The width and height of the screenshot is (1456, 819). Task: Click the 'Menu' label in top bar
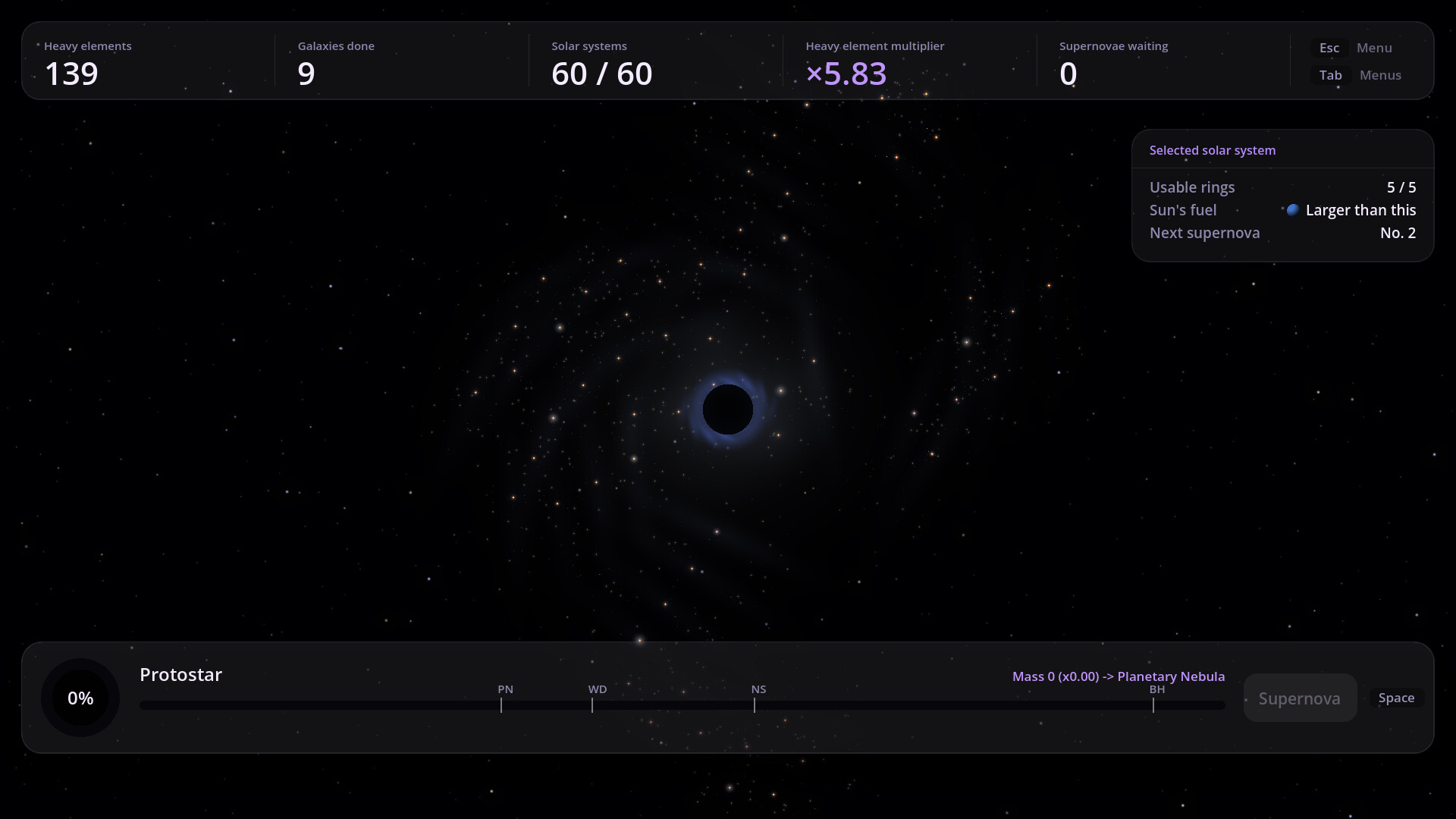tap(1374, 48)
